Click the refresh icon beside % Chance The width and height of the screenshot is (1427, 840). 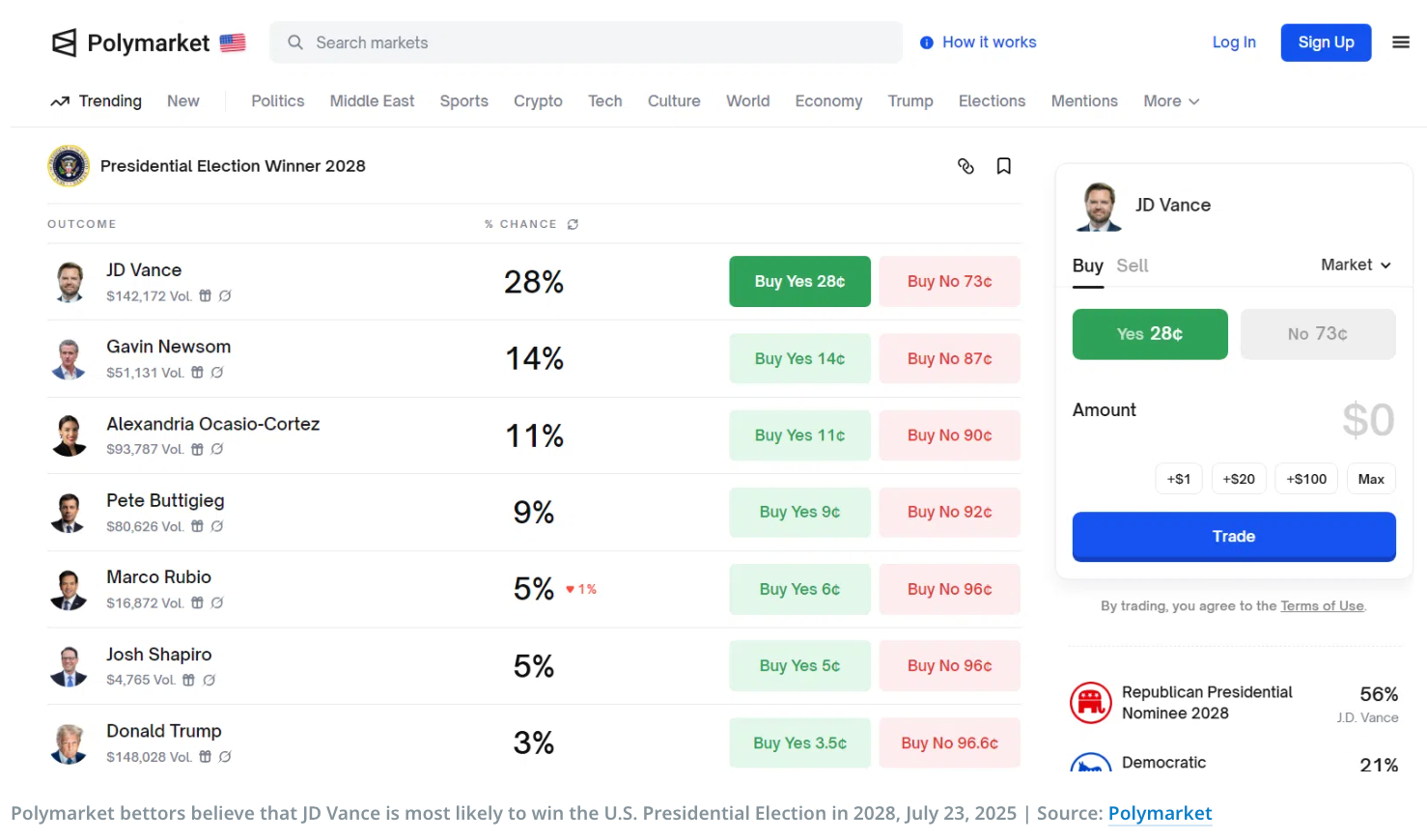(573, 224)
